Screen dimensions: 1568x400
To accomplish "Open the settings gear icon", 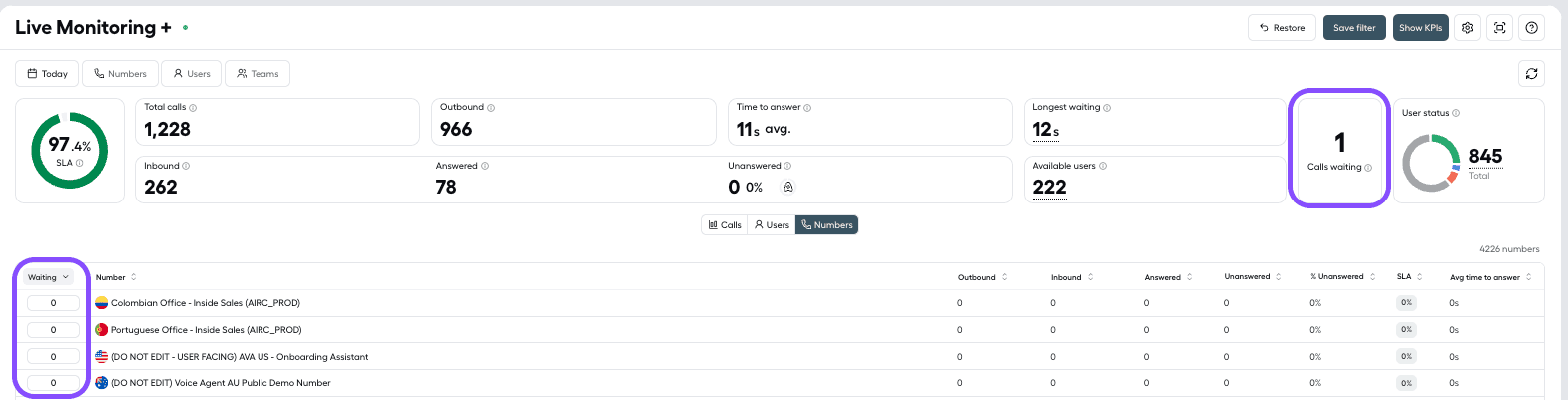I will pos(1467,28).
